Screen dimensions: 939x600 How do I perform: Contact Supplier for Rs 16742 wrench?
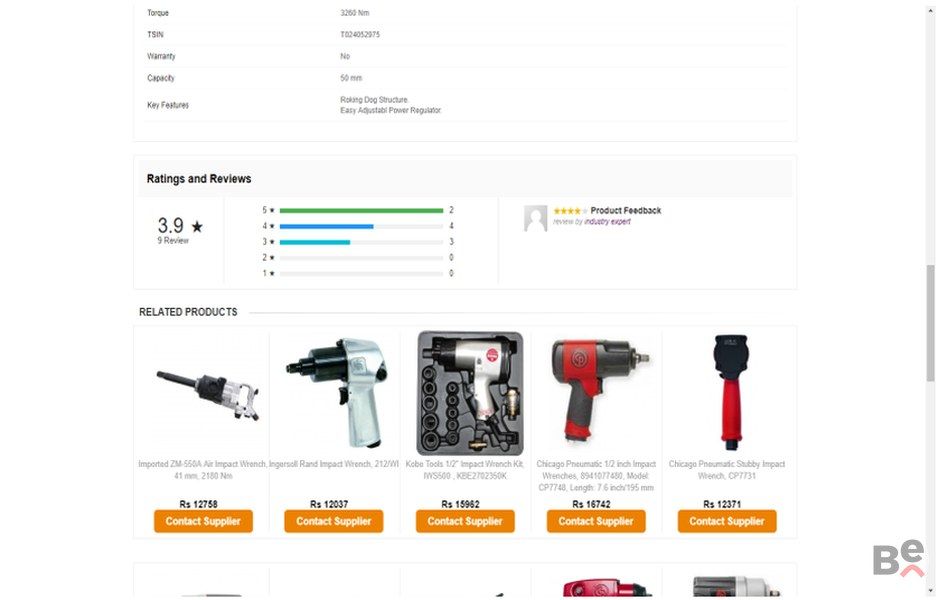point(596,521)
